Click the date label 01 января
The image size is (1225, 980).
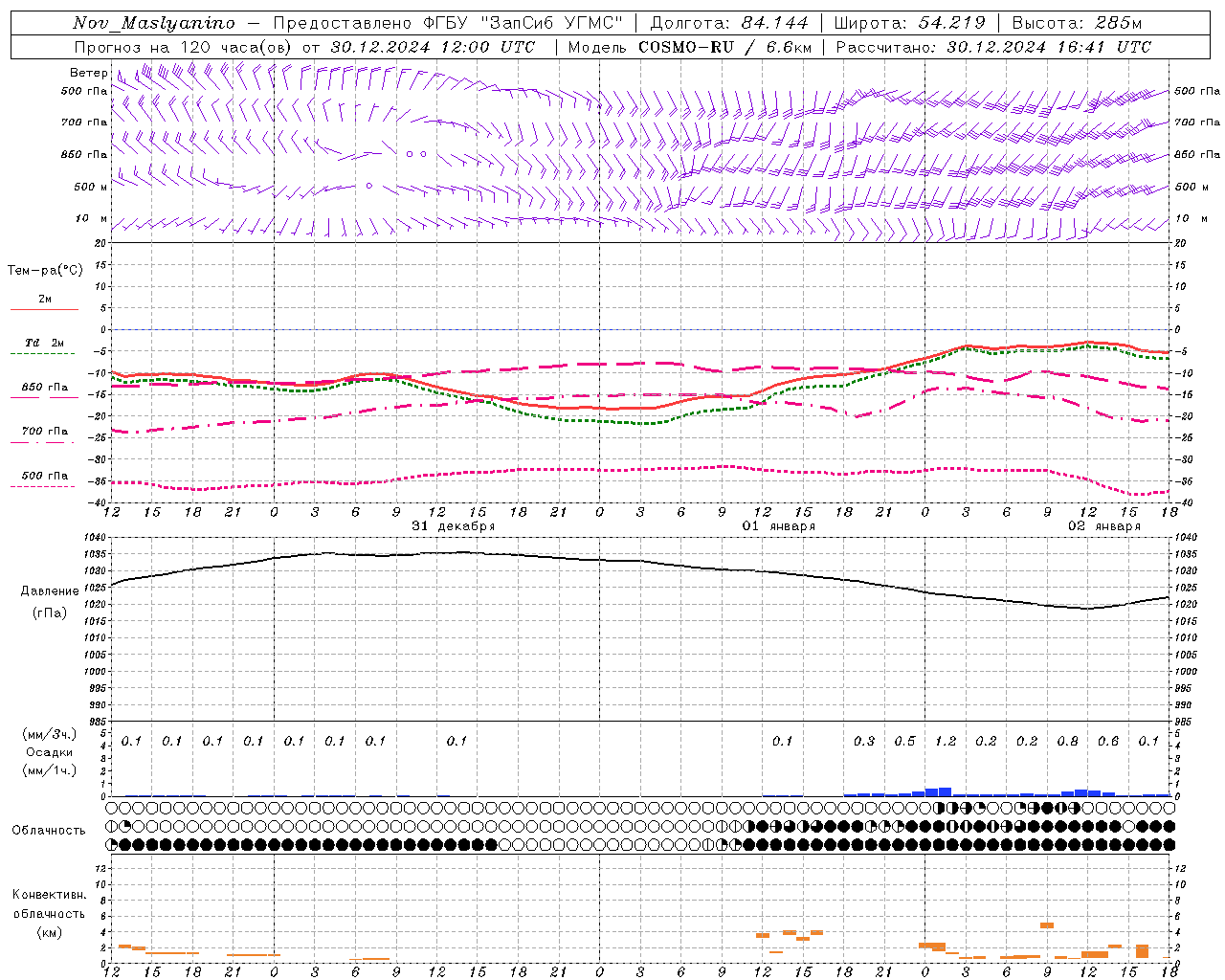point(779,526)
